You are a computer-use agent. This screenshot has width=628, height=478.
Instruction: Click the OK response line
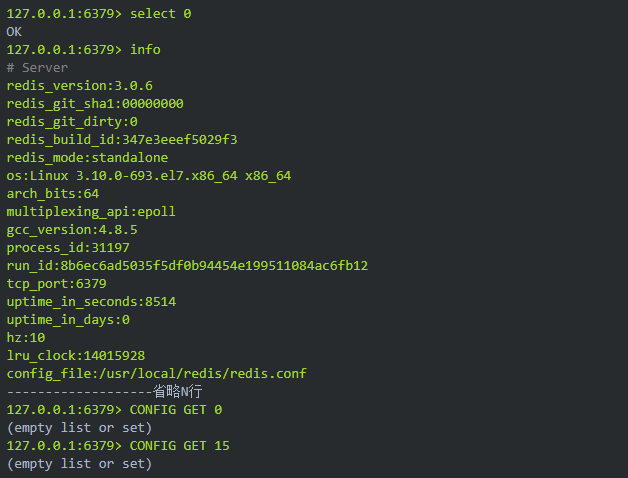tap(15, 32)
